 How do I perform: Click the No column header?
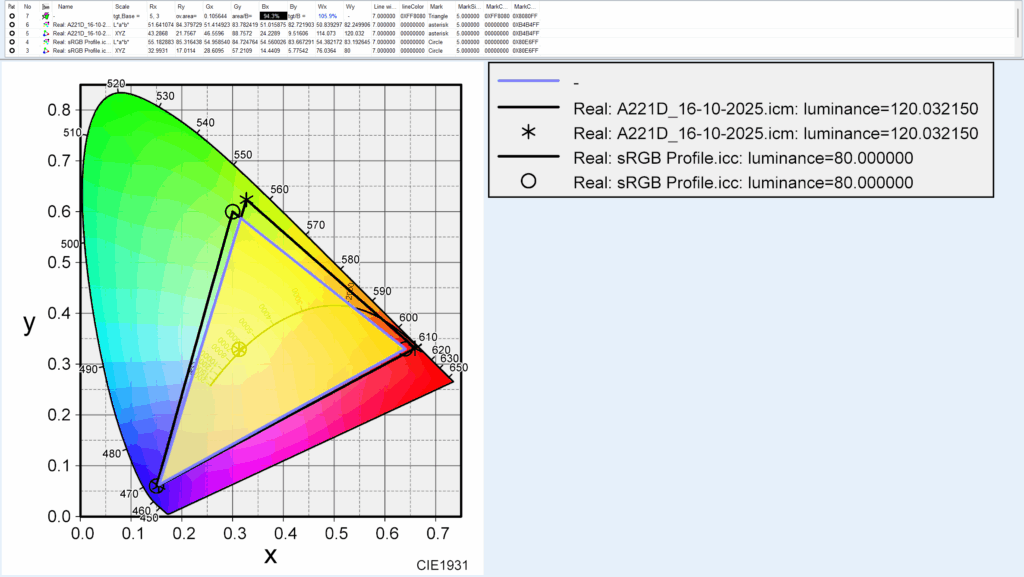27,7
